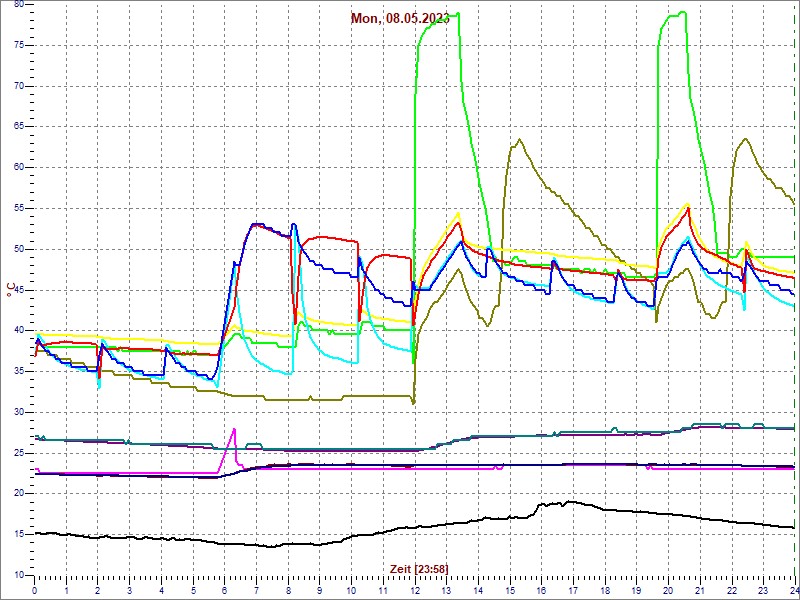Click hour 13 on the time axis
This screenshot has height=600, width=800.
[x=446, y=590]
